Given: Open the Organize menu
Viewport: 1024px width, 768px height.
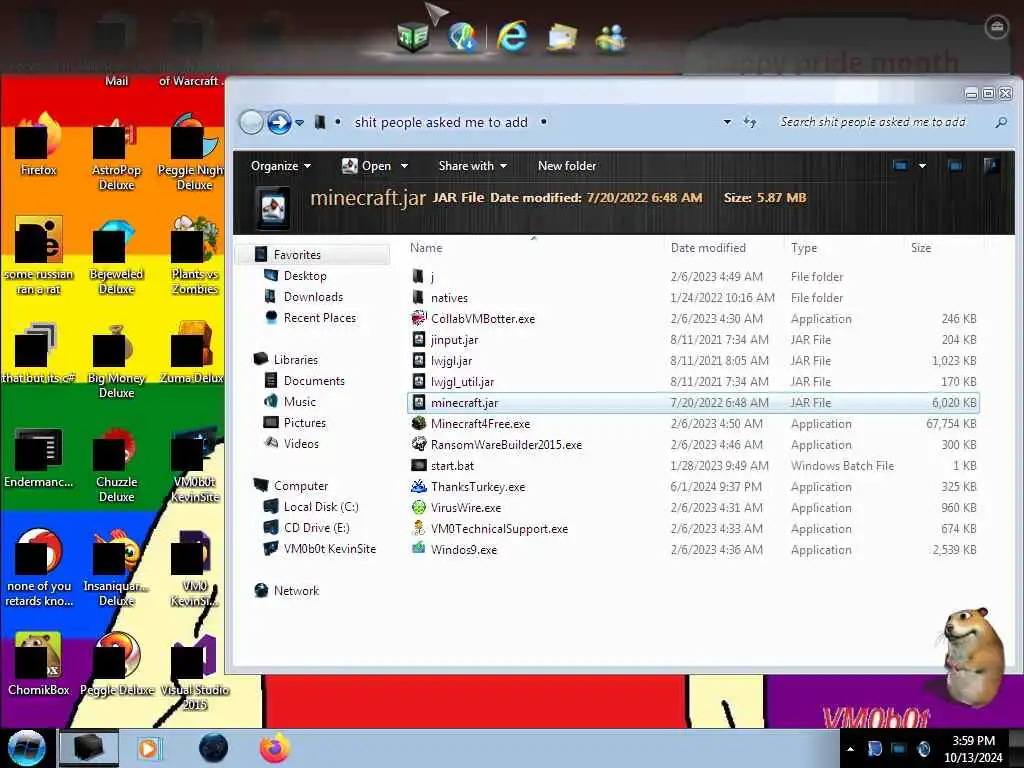Looking at the screenshot, I should 281,166.
